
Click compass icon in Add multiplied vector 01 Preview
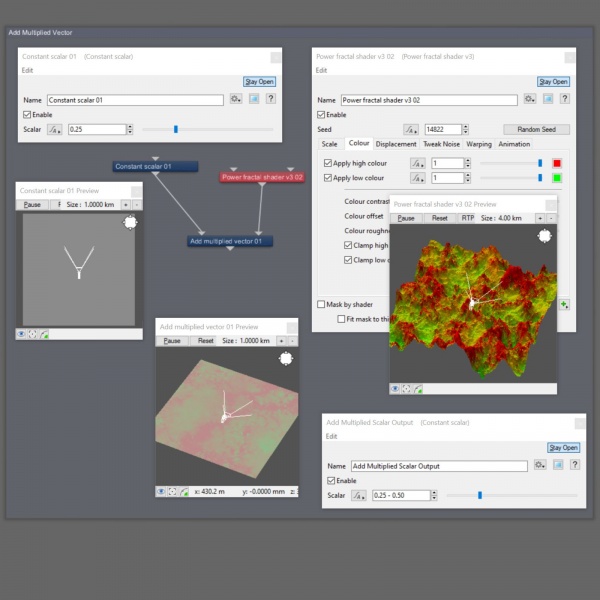[286, 359]
